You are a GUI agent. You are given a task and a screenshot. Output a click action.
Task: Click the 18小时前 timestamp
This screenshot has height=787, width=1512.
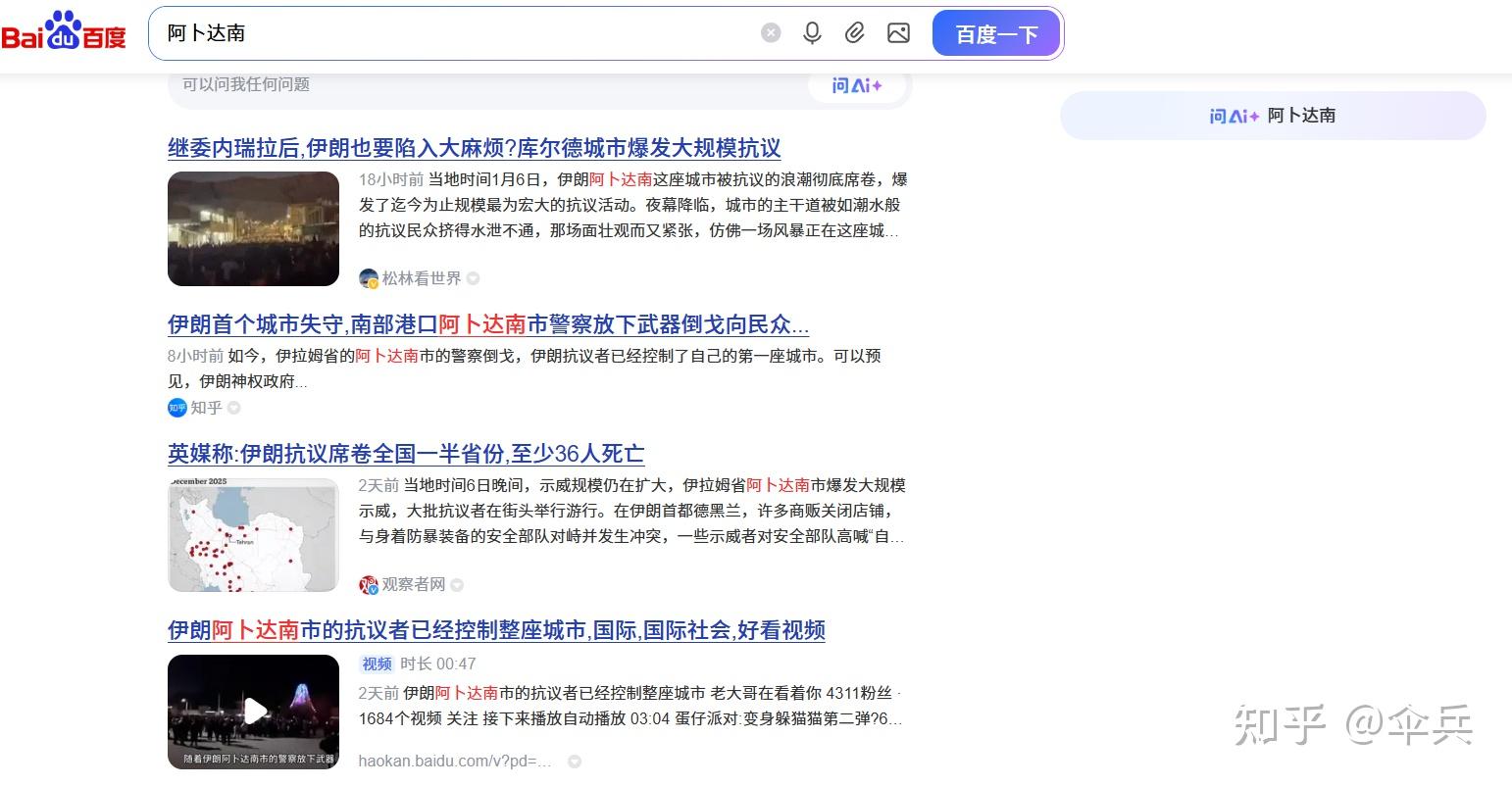pyautogui.click(x=391, y=179)
